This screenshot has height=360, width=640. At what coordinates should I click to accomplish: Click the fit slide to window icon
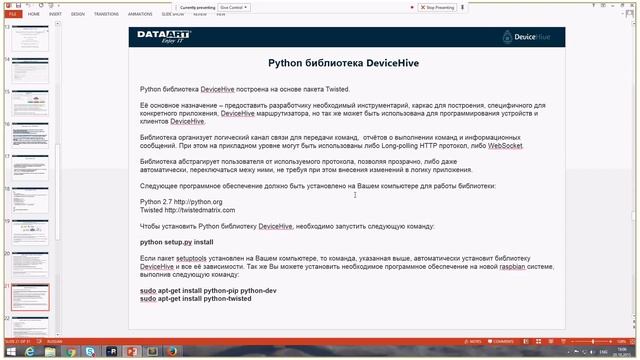click(x=632, y=341)
